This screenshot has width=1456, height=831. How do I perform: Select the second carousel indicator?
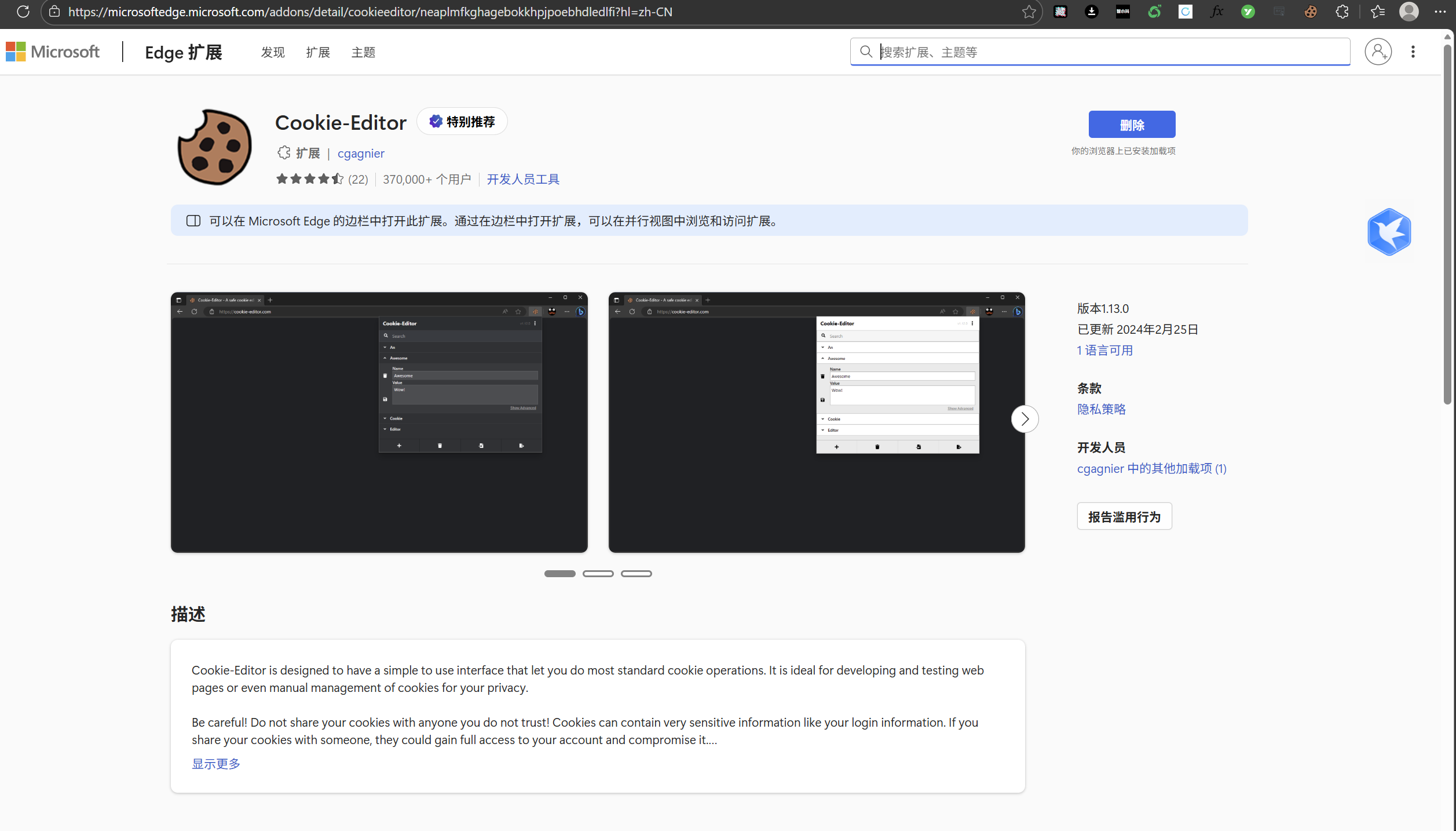(x=598, y=574)
